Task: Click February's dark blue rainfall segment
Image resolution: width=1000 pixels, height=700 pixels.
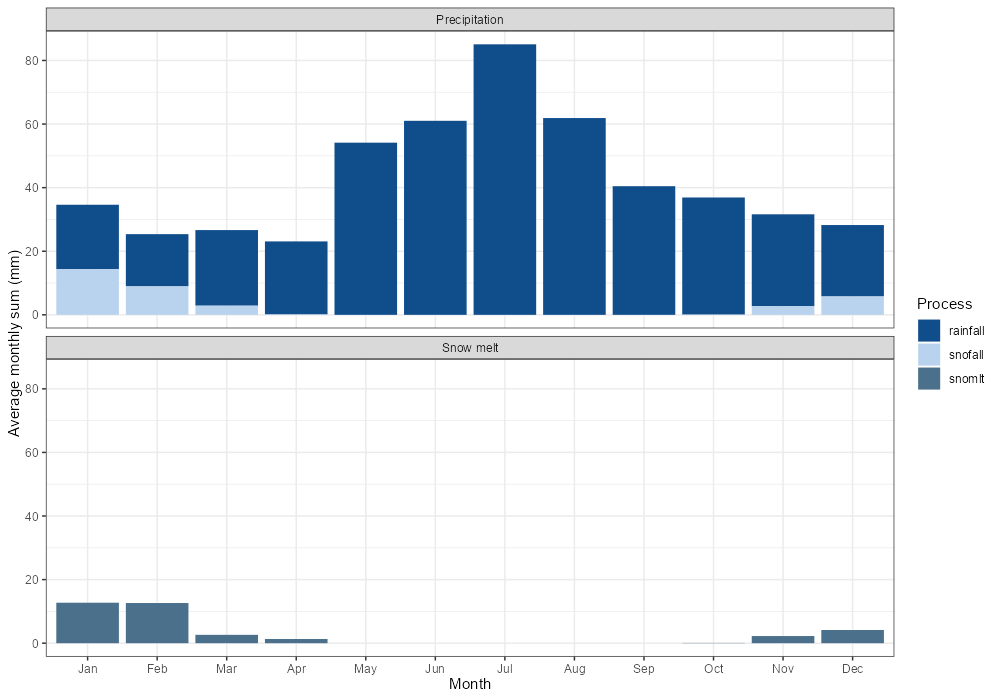Action: point(157,260)
